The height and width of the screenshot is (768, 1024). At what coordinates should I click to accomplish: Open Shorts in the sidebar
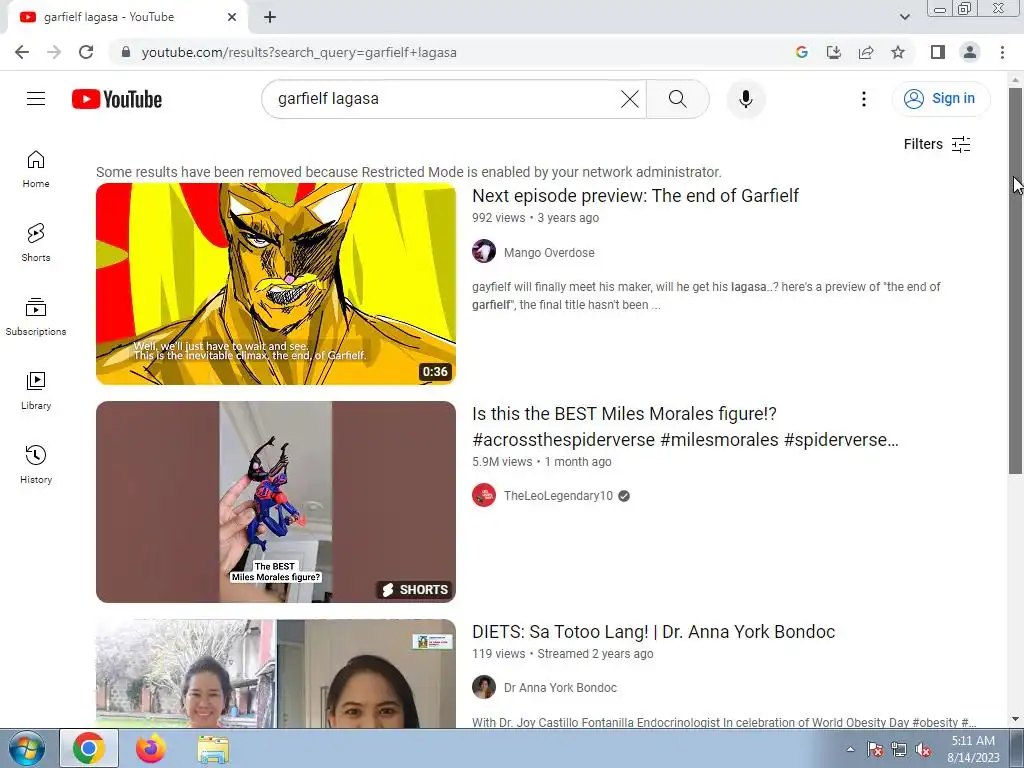click(x=36, y=243)
